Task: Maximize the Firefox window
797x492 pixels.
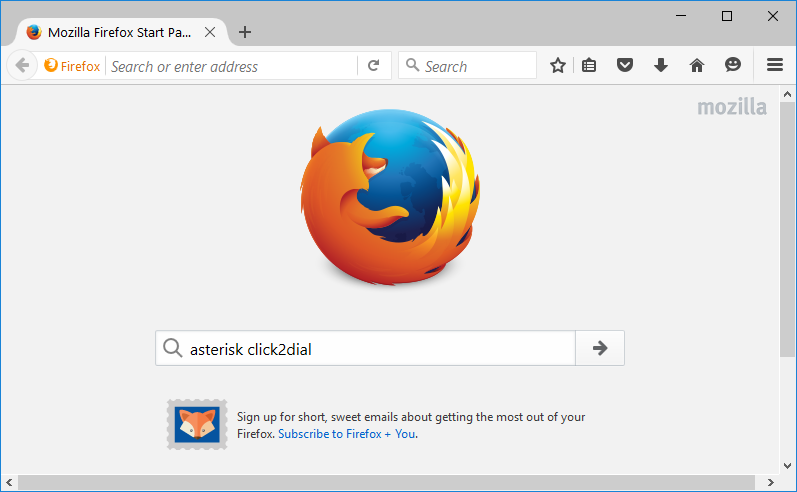Action: click(727, 16)
